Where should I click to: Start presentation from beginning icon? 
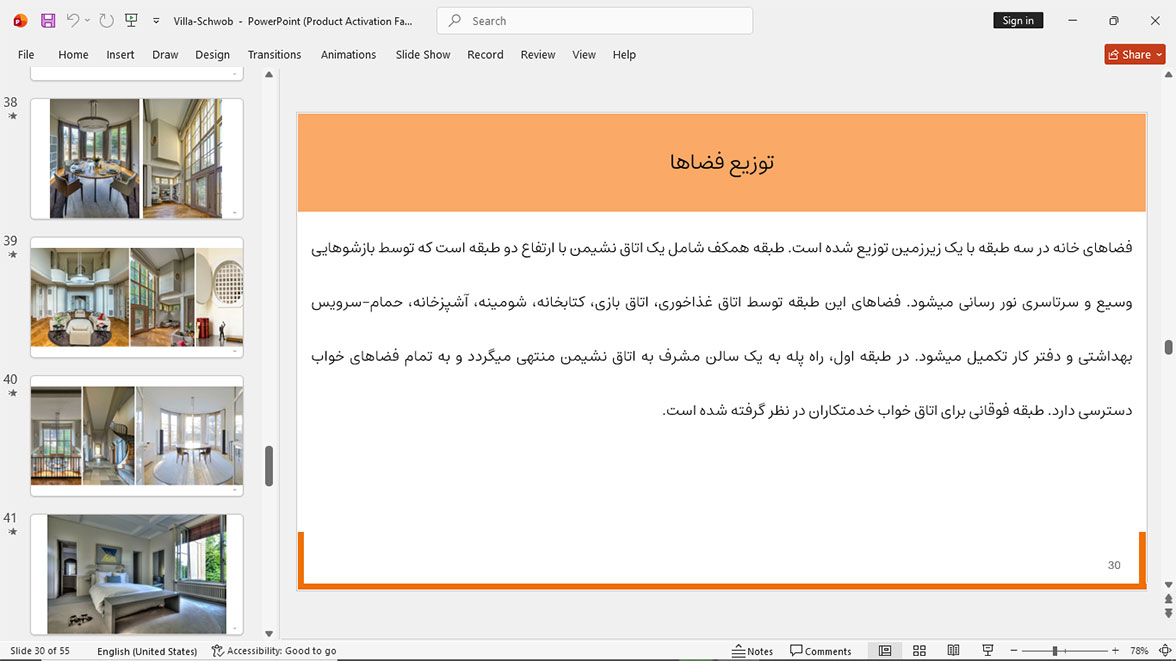131,20
